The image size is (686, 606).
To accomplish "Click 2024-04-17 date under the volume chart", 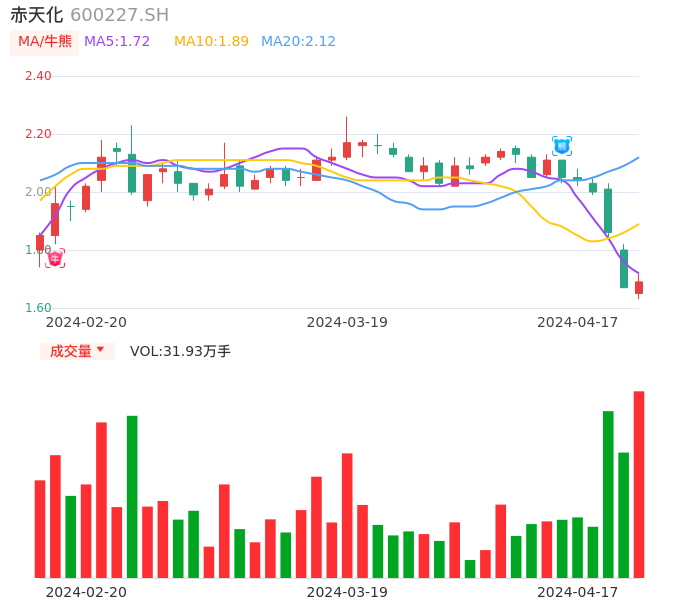I will click(x=578, y=592).
